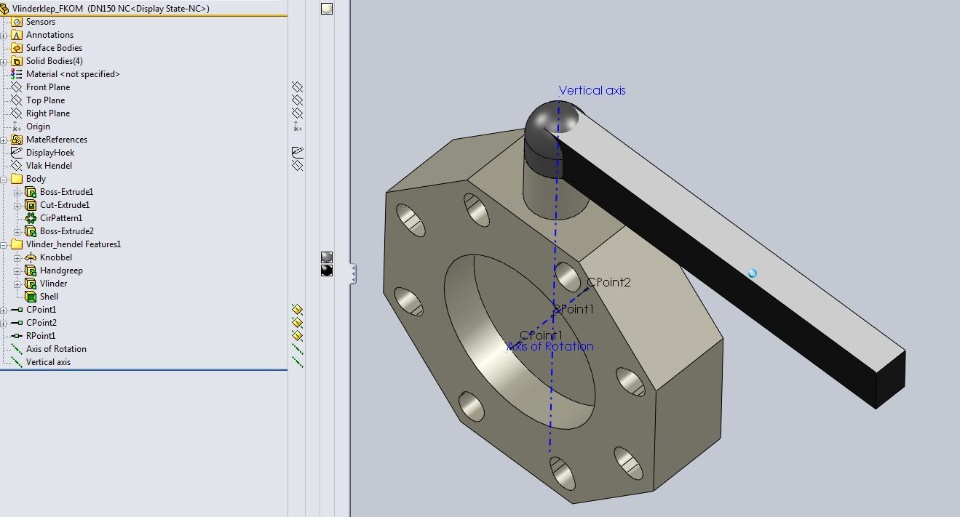
Task: Toggle CPoint1 visibility in display pane
Action: pyautogui.click(x=298, y=310)
